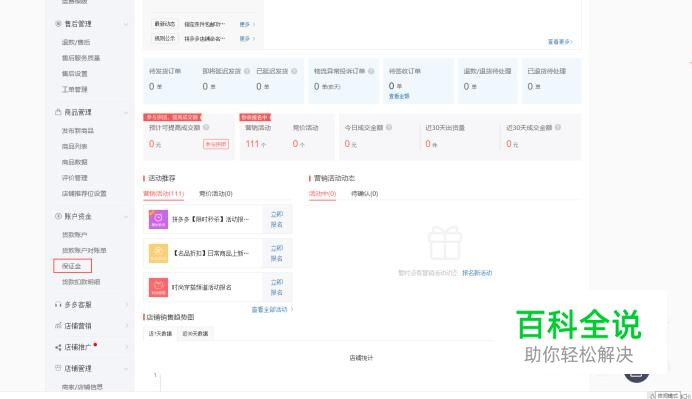Open 店铺推荐位设置 in the sidebar
Image resolution: width=692 pixels, height=399 pixels.
point(84,194)
